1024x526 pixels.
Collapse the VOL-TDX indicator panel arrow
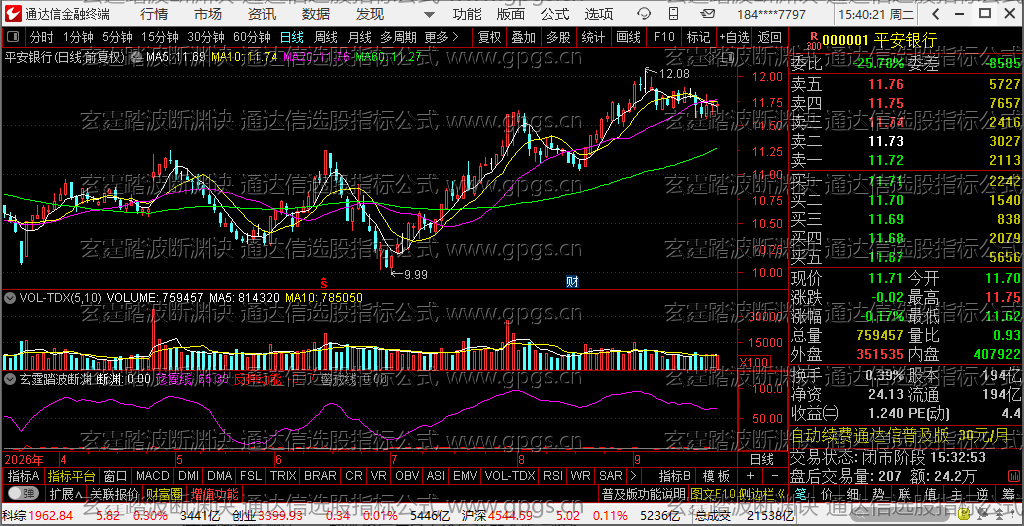[x=10, y=297]
